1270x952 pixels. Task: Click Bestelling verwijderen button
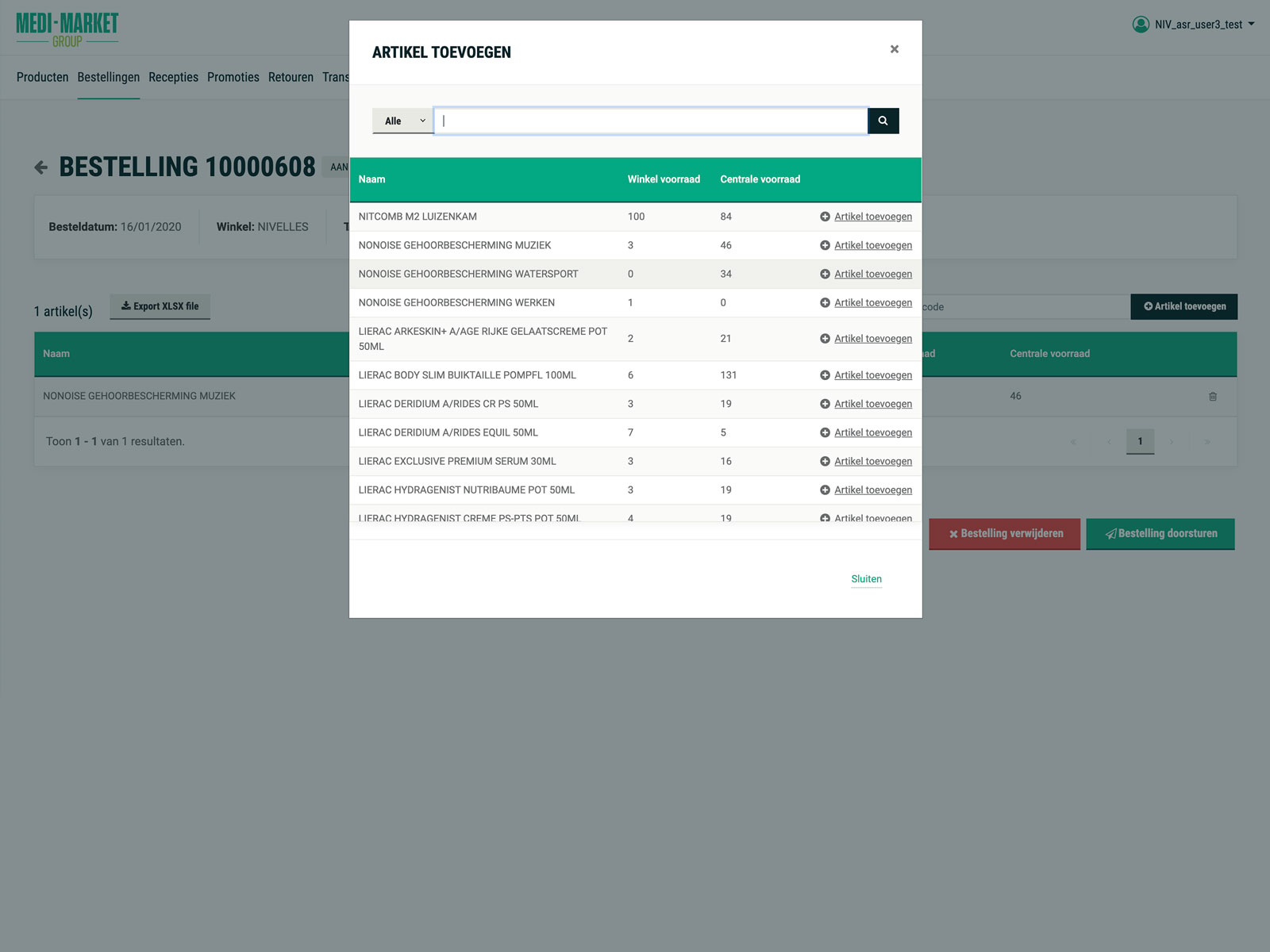1004,534
